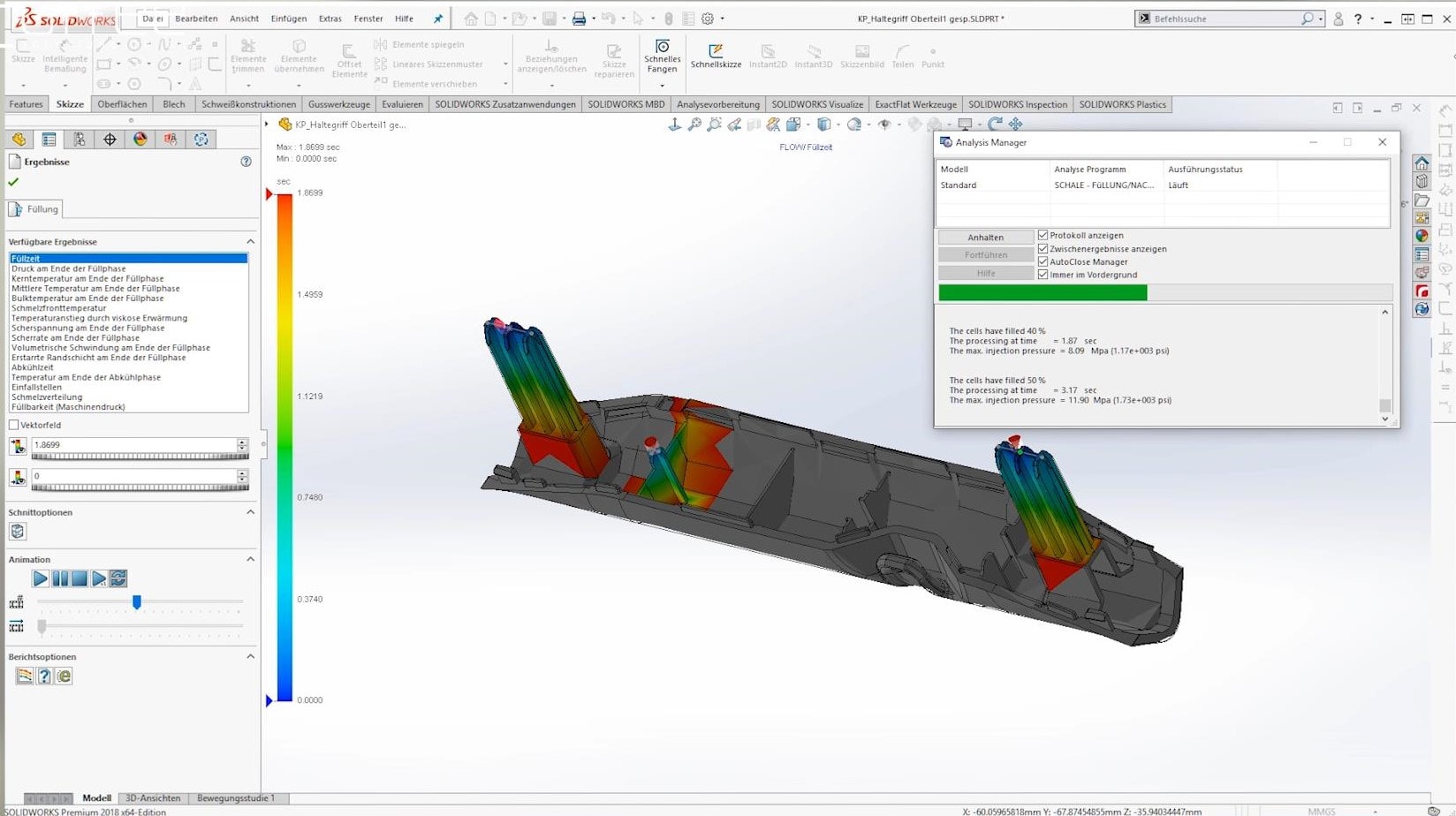Click the minimum plot value icon
The width and height of the screenshot is (1456, 816).
click(18, 478)
